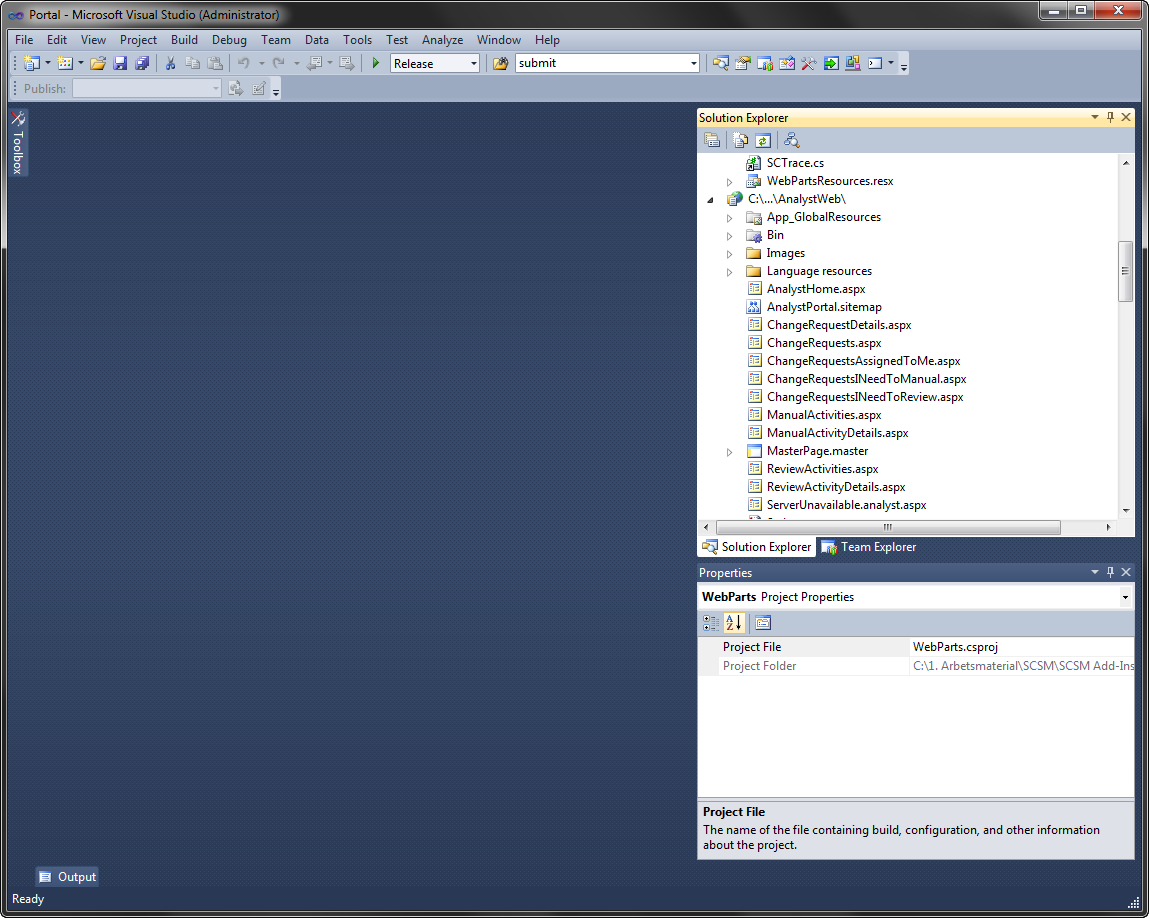Select ChangeRequestDetails.aspx file

(x=839, y=325)
